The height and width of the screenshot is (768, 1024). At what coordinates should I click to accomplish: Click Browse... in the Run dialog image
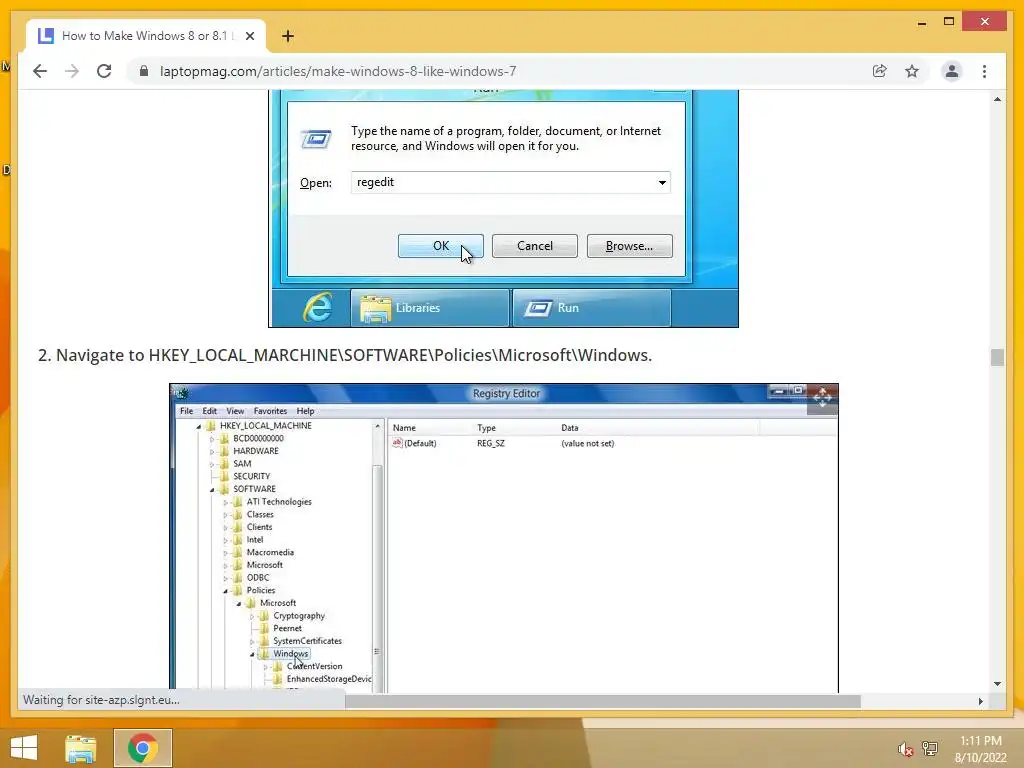click(x=629, y=246)
